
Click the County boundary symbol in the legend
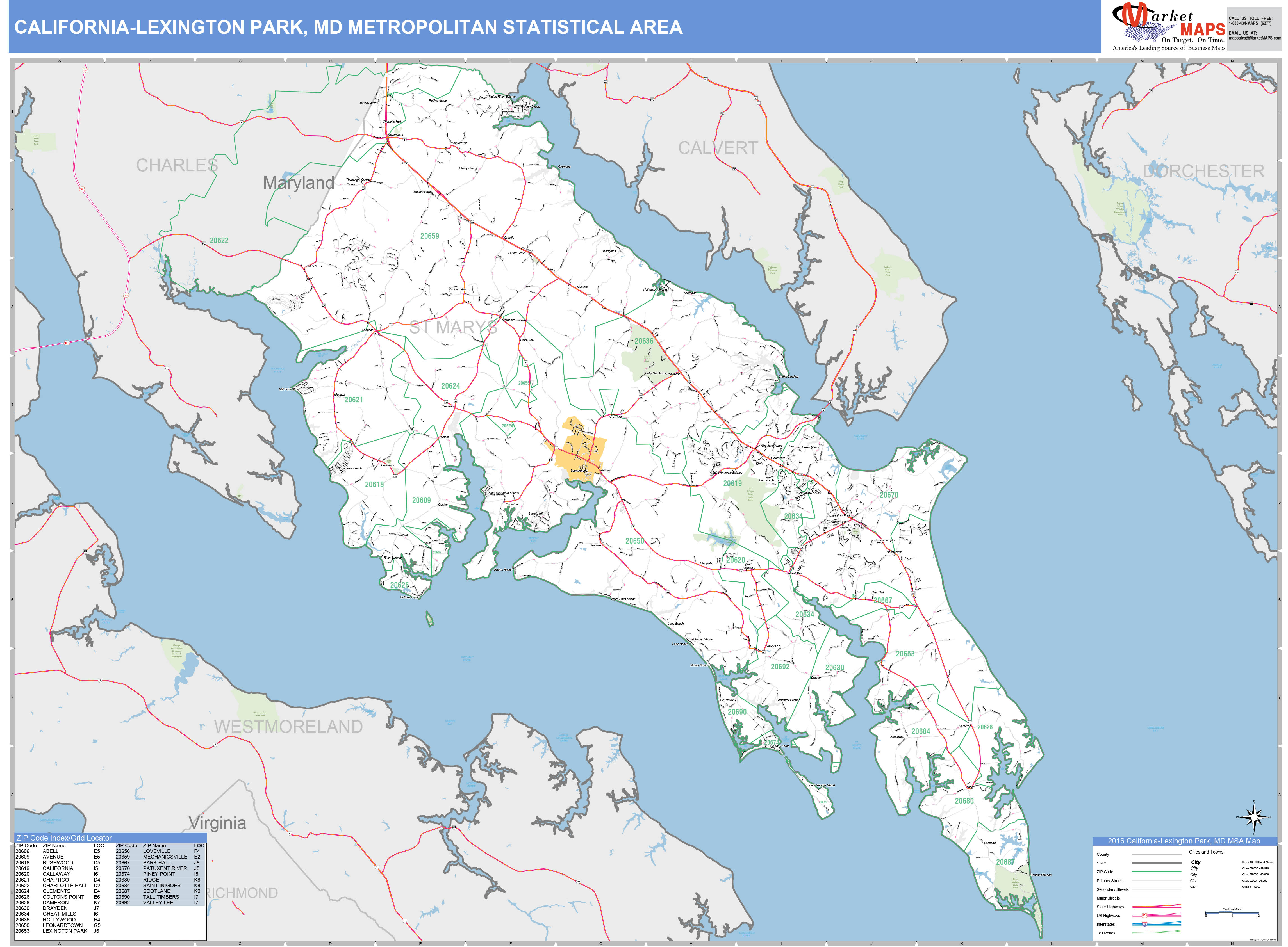pyautogui.click(x=1157, y=854)
